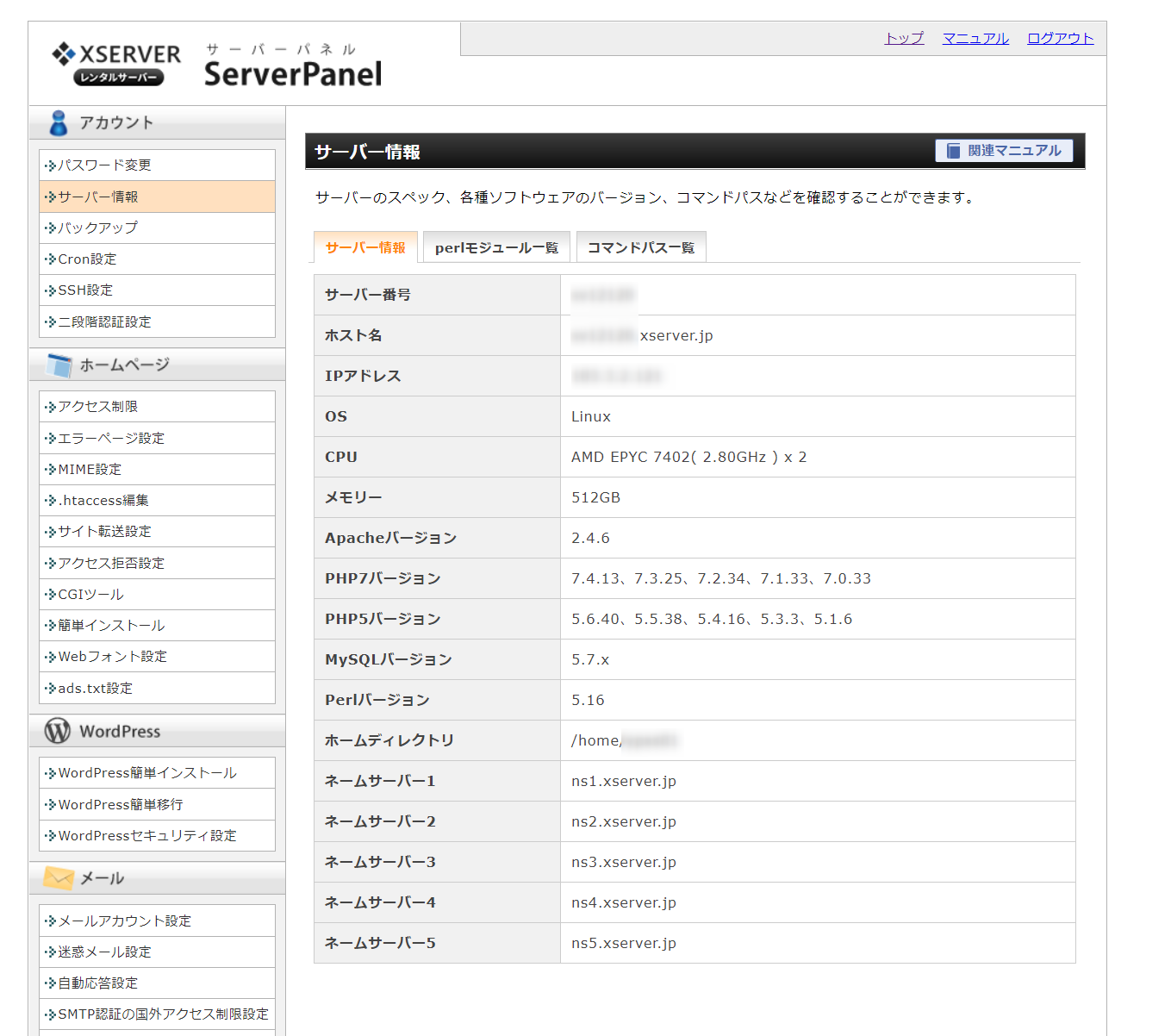Switch to コマンドパス一覧 tab
This screenshot has height=1036, width=1171.
641,247
